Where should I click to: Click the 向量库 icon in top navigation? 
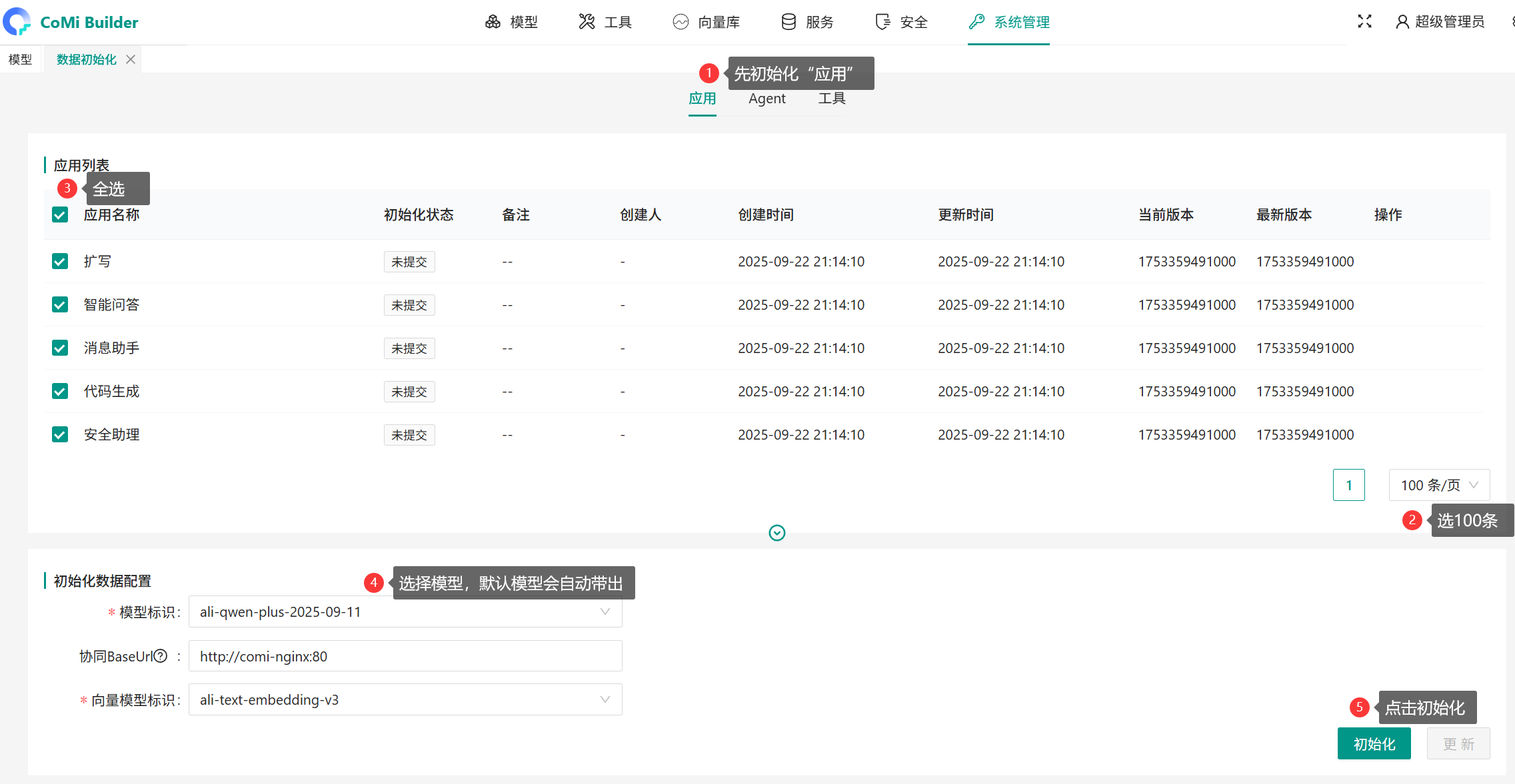point(681,22)
